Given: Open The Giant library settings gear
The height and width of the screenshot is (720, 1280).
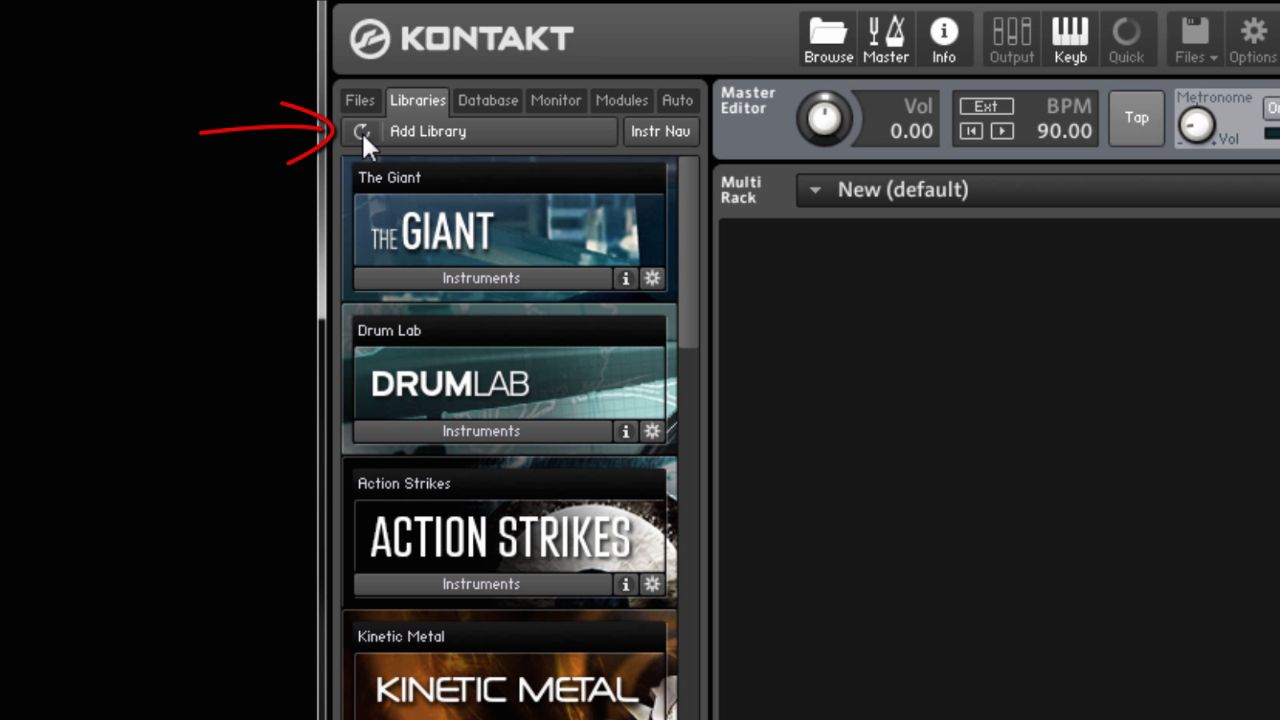Looking at the screenshot, I should tap(652, 279).
